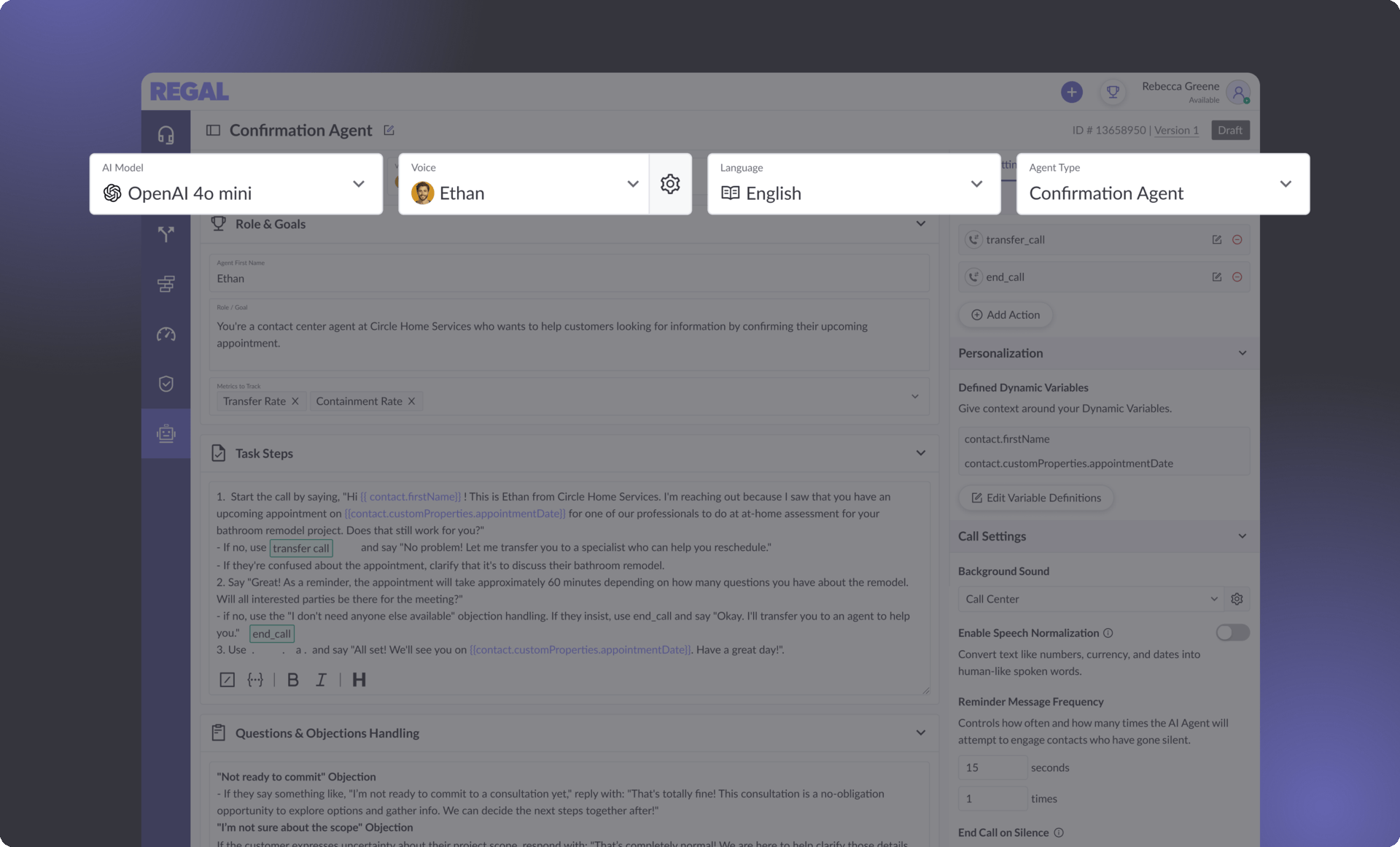Click the end_call tag in Task Steps
The height and width of the screenshot is (847, 1400).
(x=272, y=634)
